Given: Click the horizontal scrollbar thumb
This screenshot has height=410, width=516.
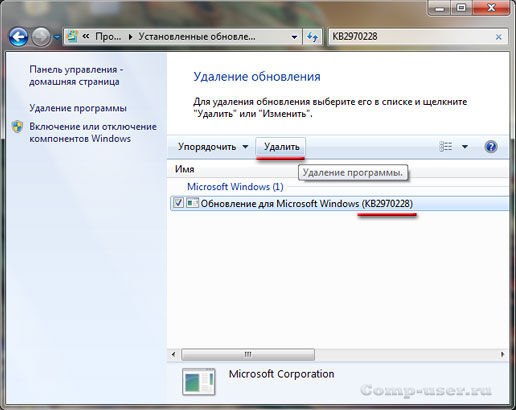Looking at the screenshot, I should coord(248,354).
